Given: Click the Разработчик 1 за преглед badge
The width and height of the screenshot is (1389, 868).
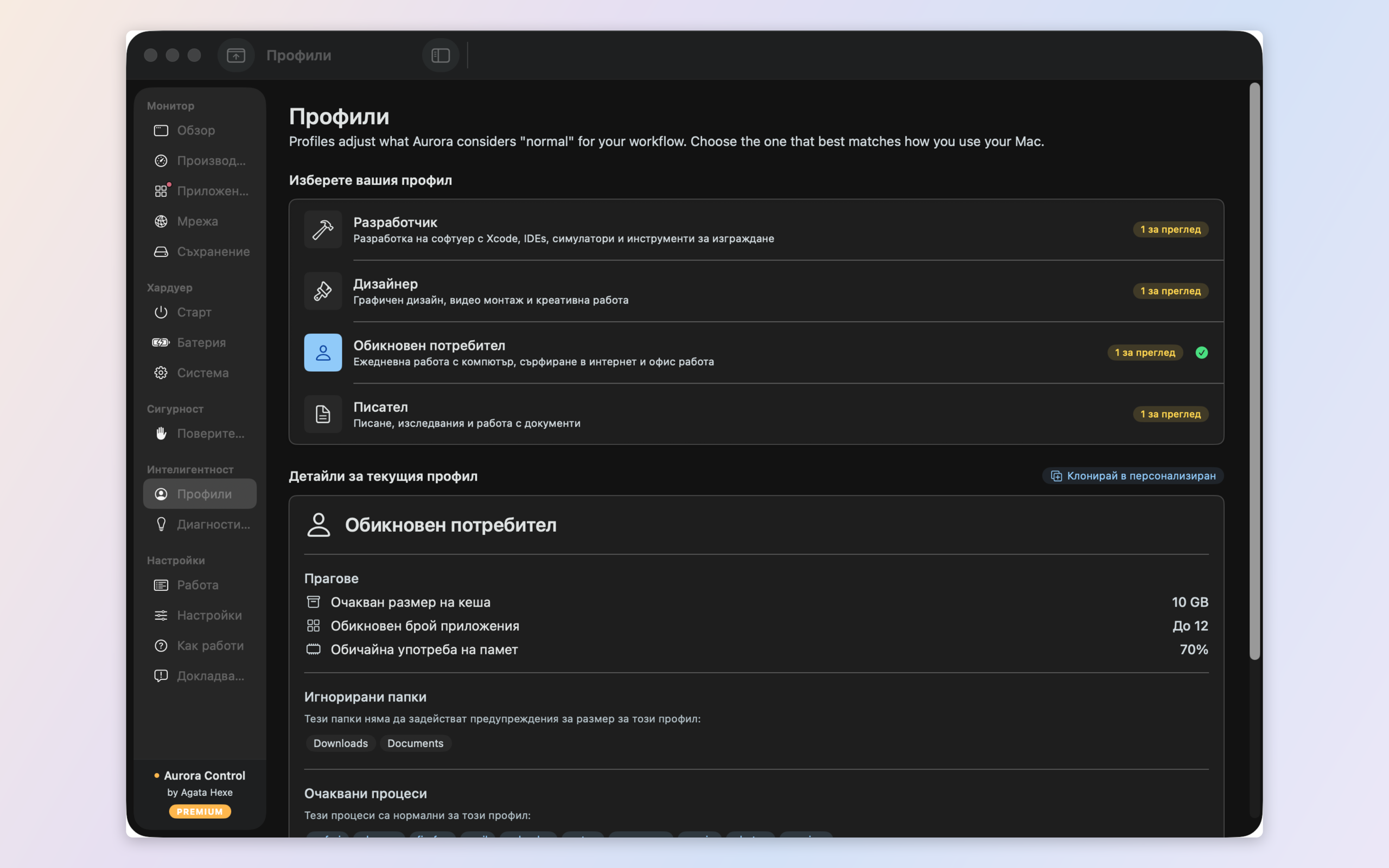Looking at the screenshot, I should click(1170, 229).
